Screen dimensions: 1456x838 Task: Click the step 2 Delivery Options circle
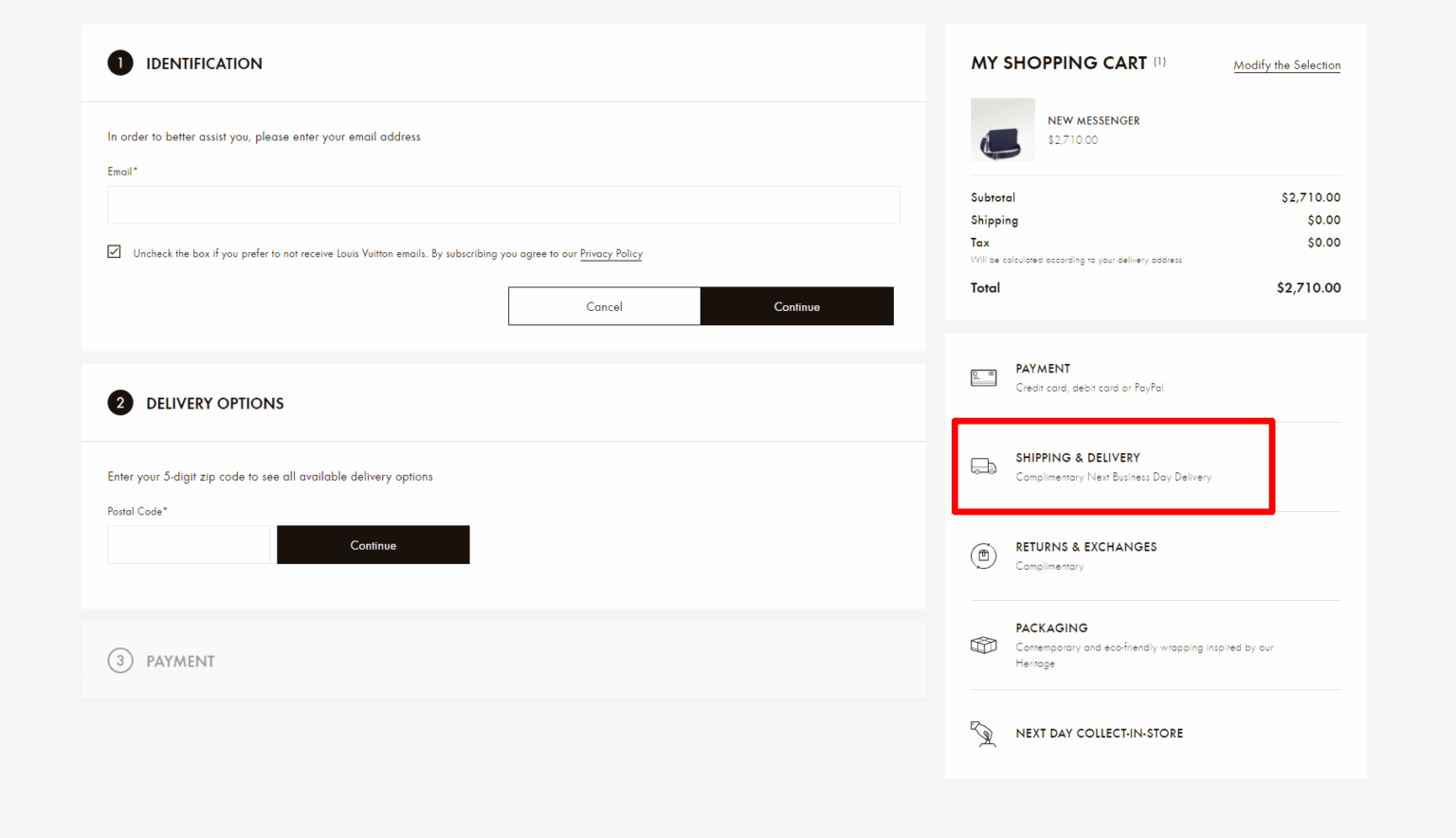tap(120, 403)
